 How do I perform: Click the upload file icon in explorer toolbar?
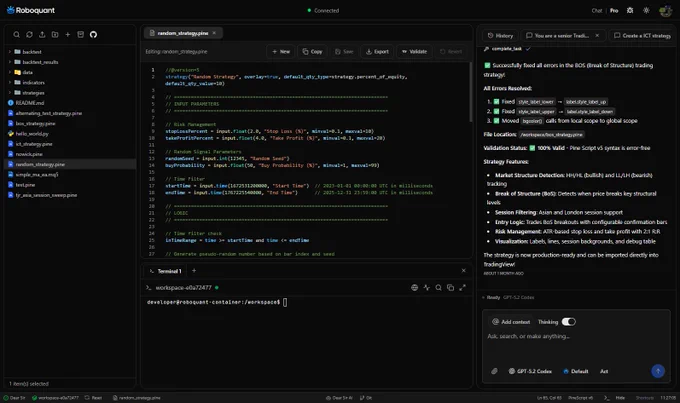pos(42,34)
